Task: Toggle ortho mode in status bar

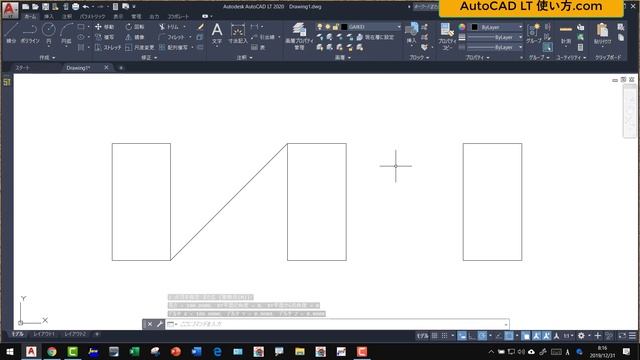Action: coord(472,336)
